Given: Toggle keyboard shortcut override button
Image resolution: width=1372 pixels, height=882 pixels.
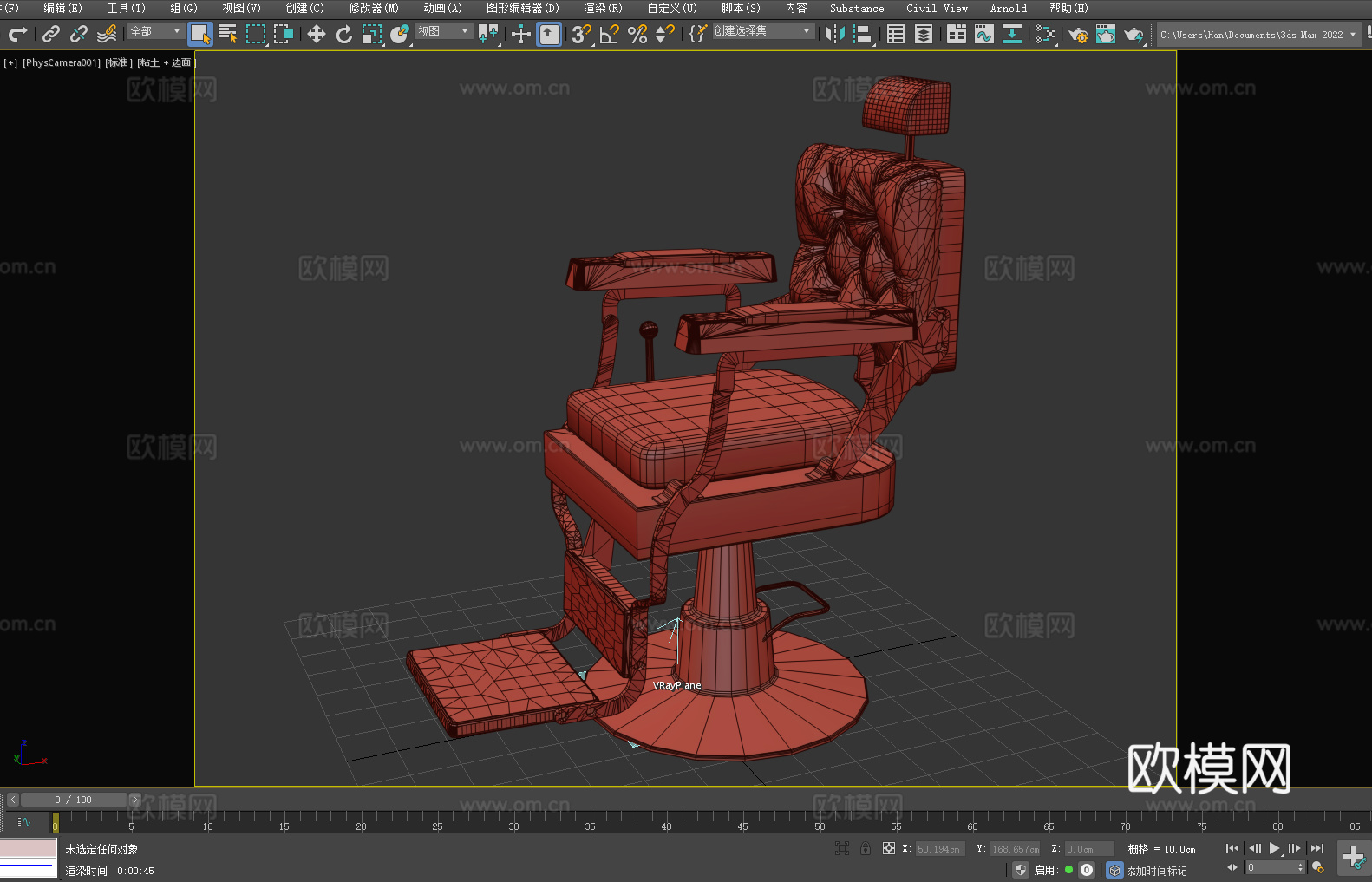Looking at the screenshot, I should [549, 34].
